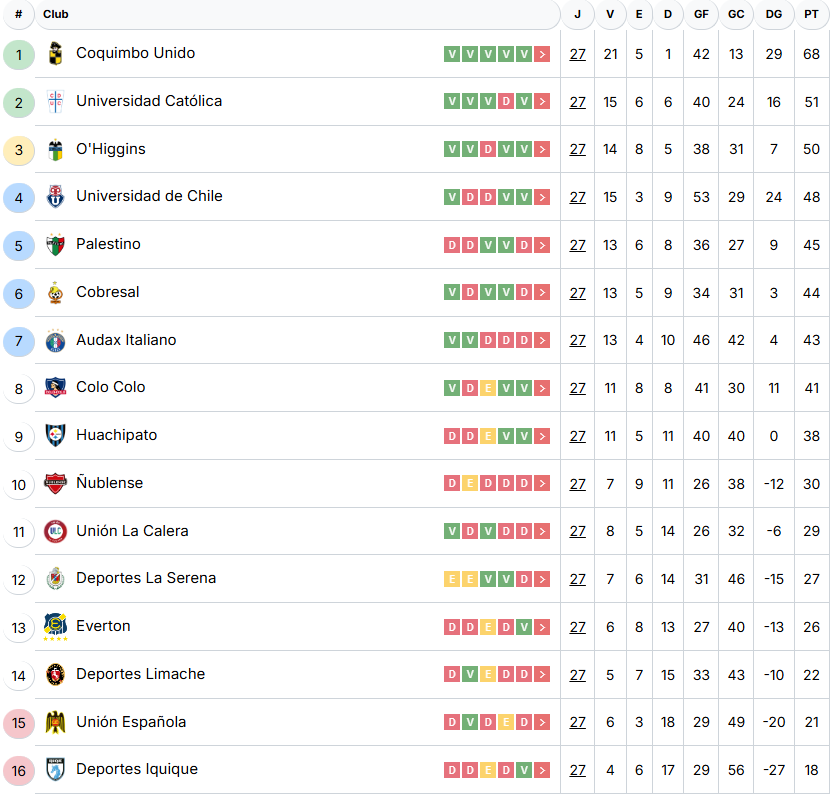Click the Colo Colo club crest
835x797 pixels.
pos(55,388)
